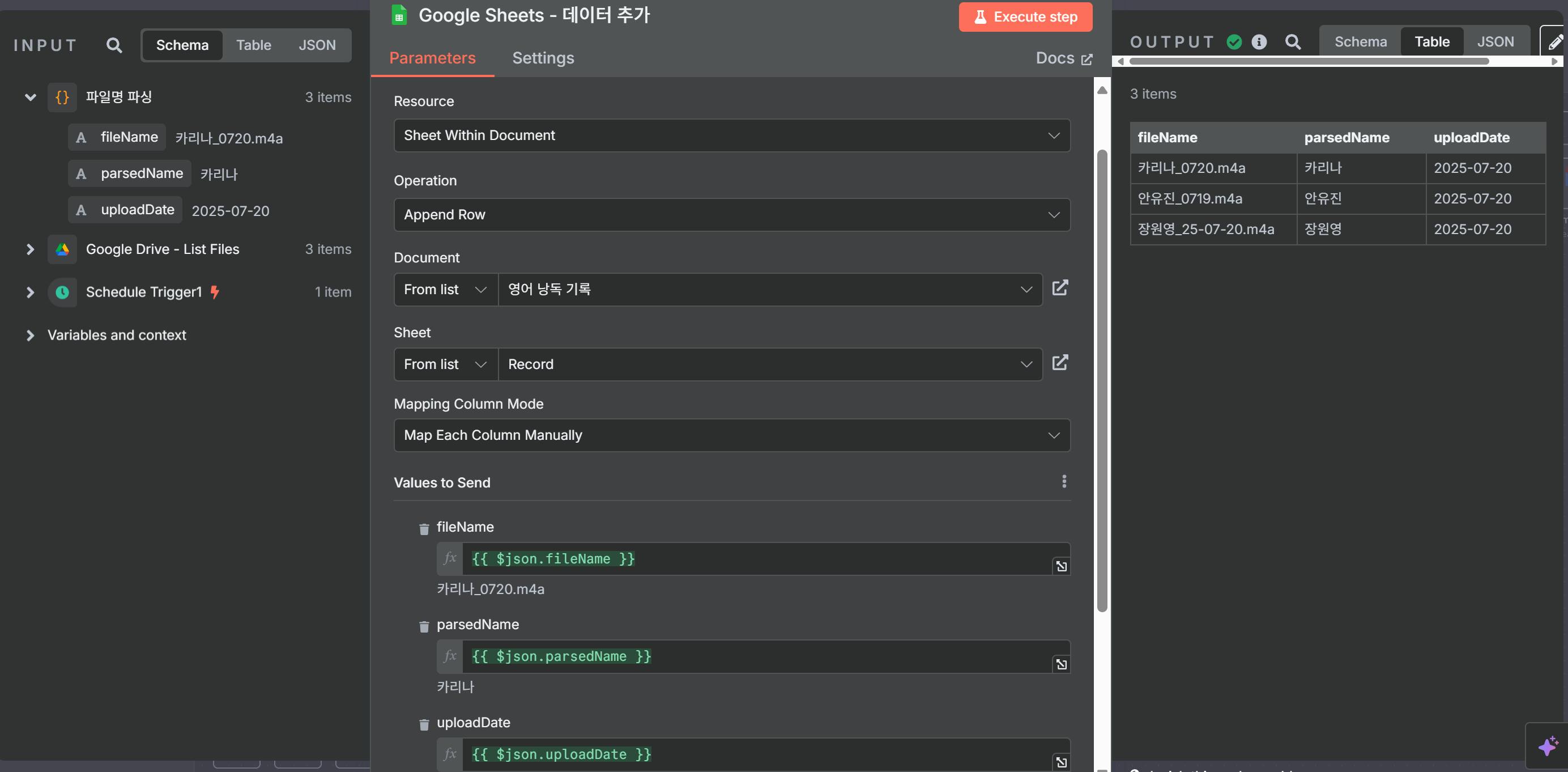The height and width of the screenshot is (772, 1568).
Task: Click the 장원영_25-07-20.m4a output cell
Action: coord(1213,230)
